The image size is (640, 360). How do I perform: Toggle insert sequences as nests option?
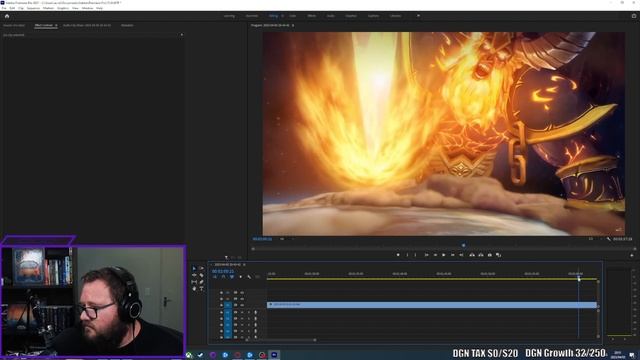click(215, 277)
